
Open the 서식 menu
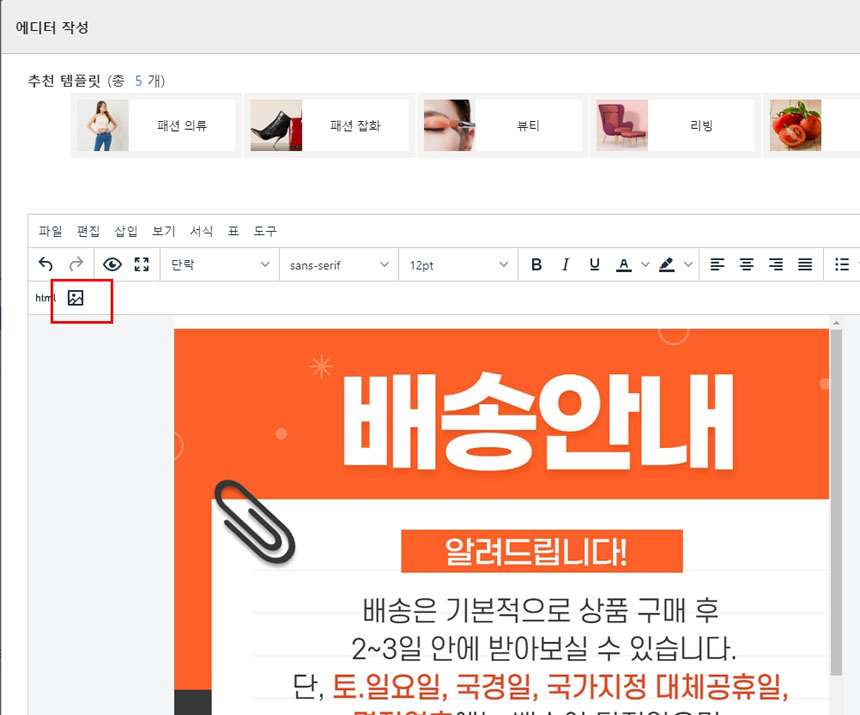pos(202,231)
